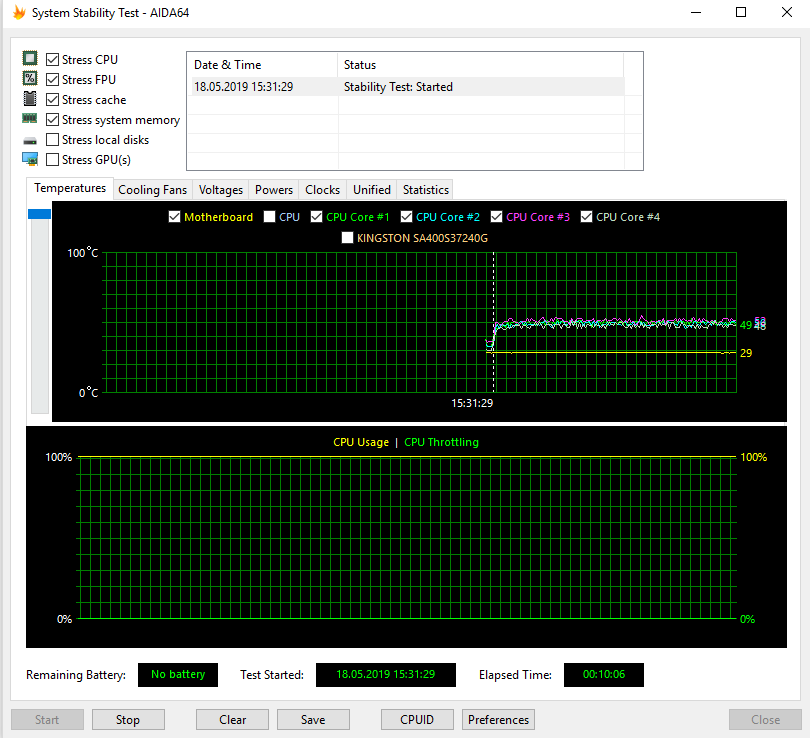This screenshot has width=810, height=738.
Task: Hide CPU Core #1 temperature line
Action: click(x=316, y=217)
